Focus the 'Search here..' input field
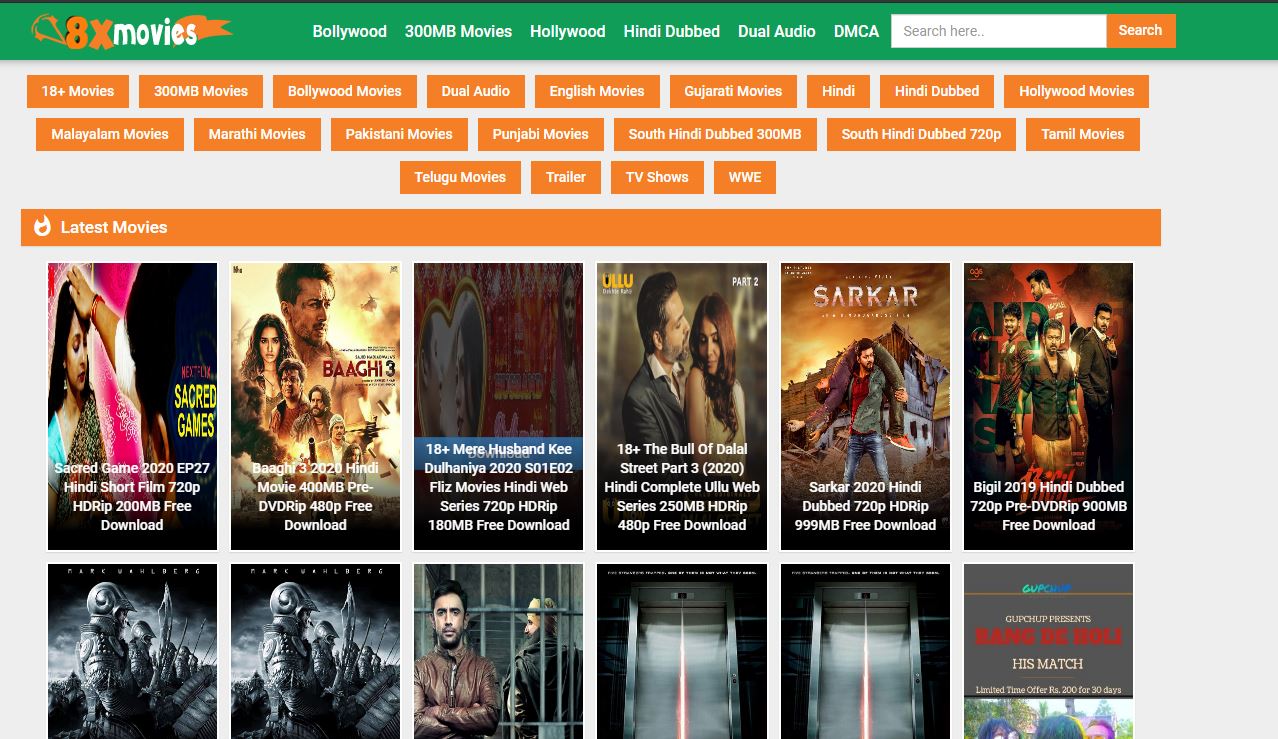Screen dimensions: 1278x739 tap(998, 31)
